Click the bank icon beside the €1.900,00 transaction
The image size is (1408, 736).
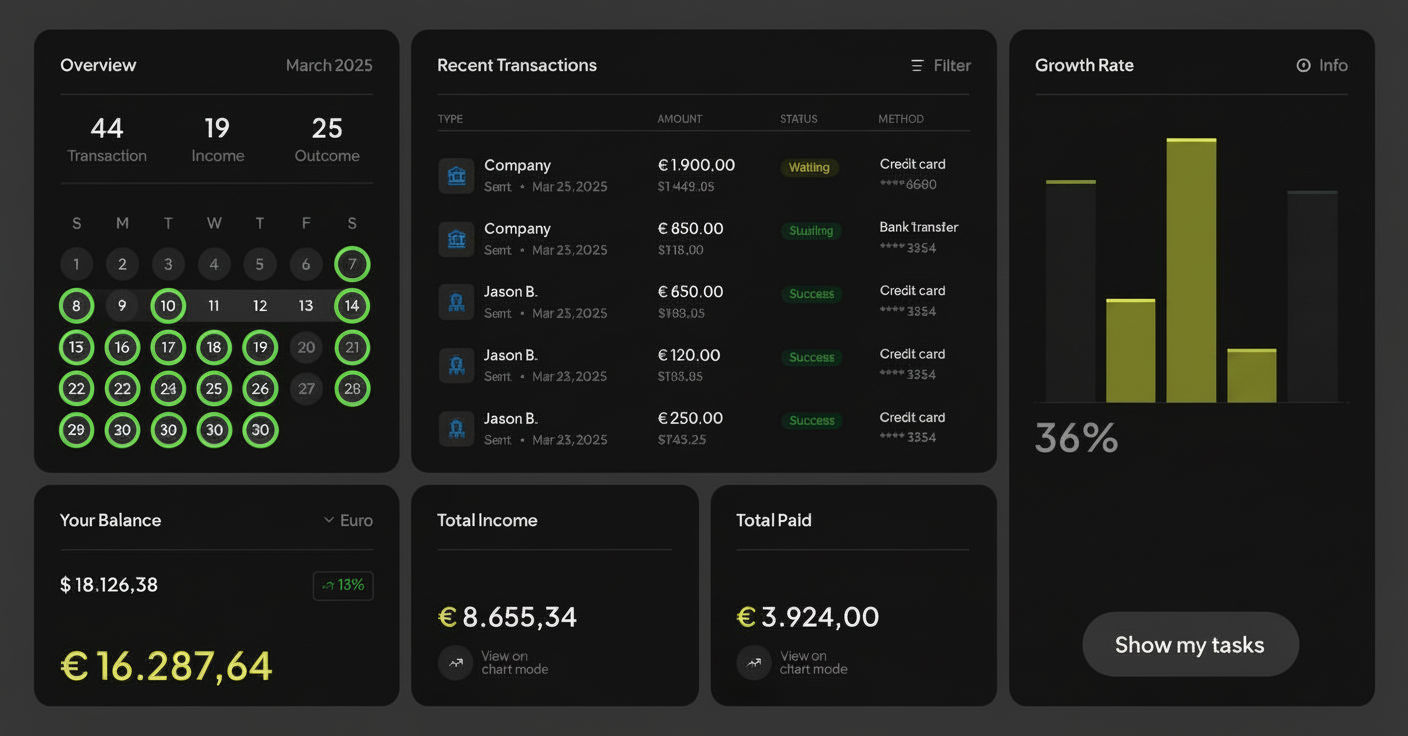click(x=456, y=176)
